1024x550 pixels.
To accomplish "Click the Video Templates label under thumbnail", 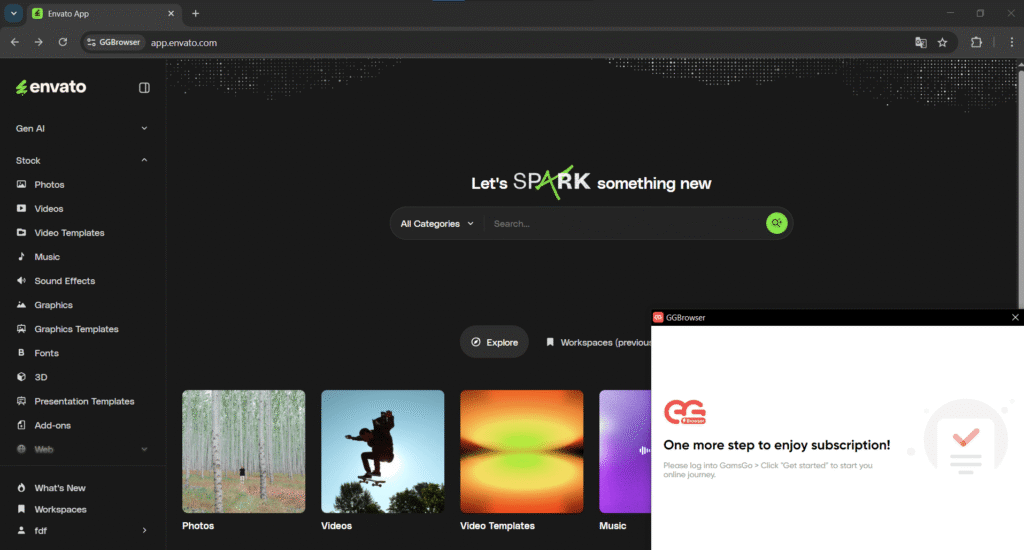I will click(497, 526).
